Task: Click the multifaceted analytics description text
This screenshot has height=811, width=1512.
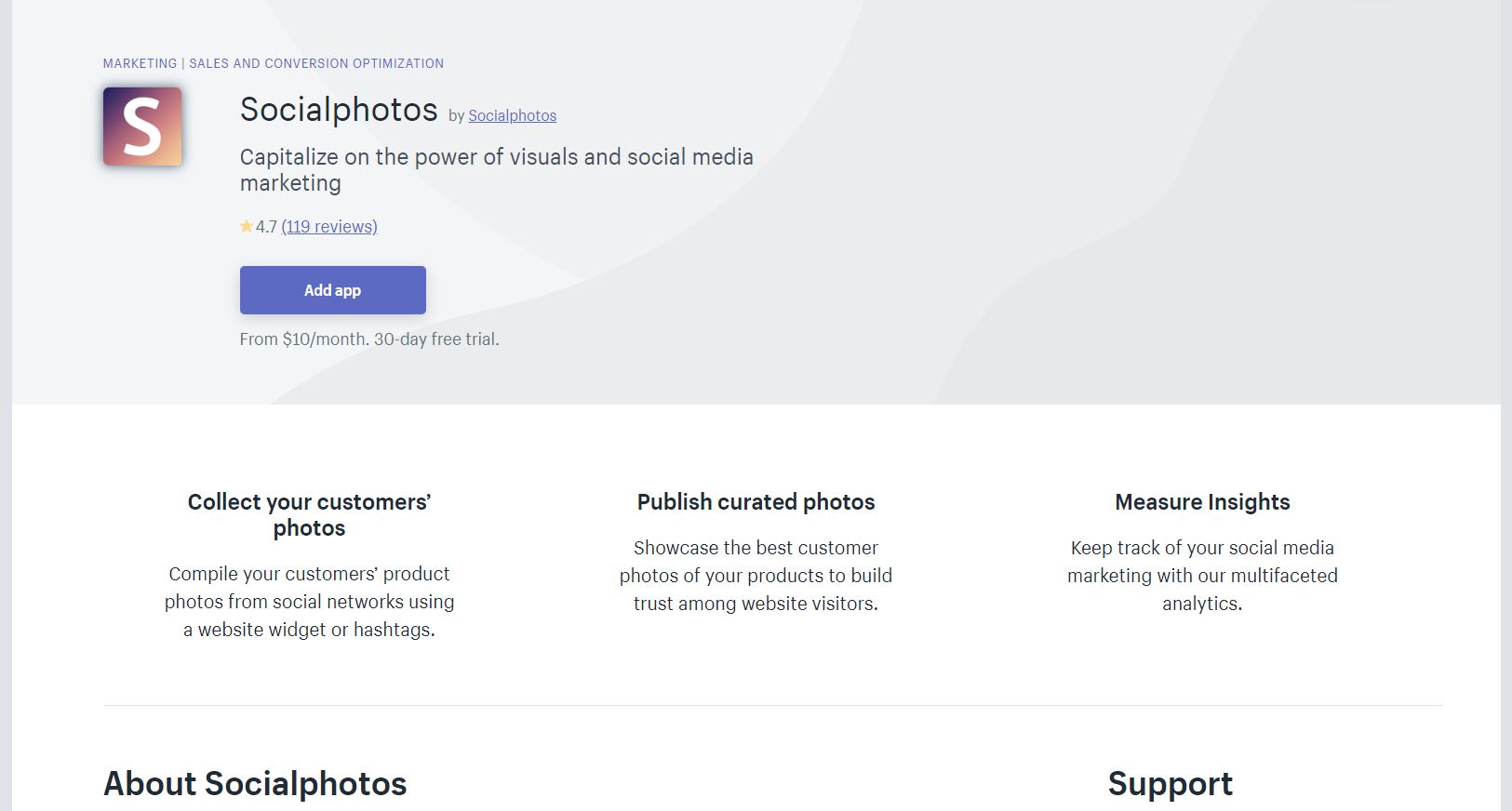Action: click(1202, 576)
